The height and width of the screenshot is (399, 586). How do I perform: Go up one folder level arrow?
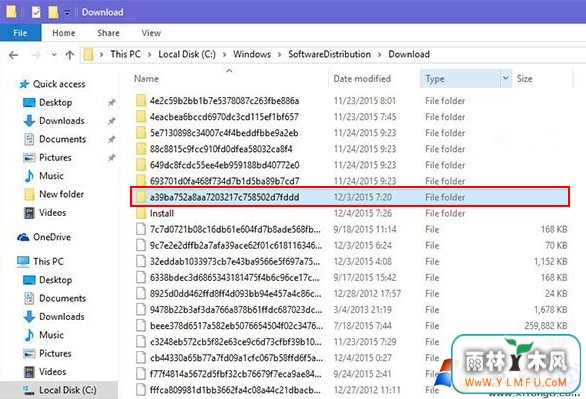click(x=70, y=55)
